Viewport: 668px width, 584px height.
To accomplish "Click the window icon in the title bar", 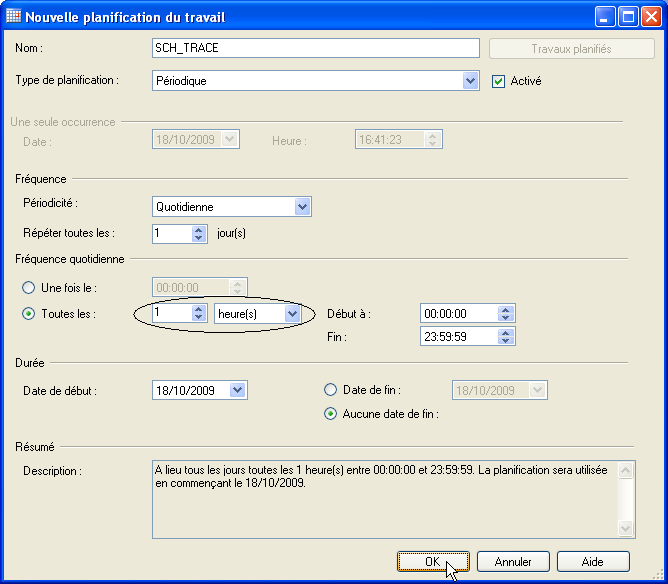I will (x=12, y=17).
